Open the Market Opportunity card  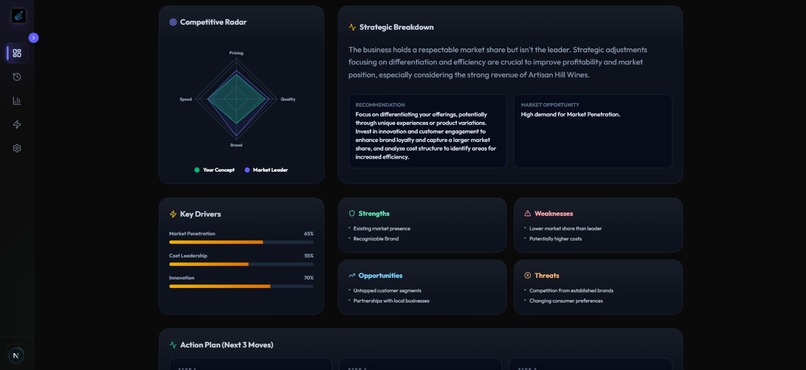tap(593, 131)
